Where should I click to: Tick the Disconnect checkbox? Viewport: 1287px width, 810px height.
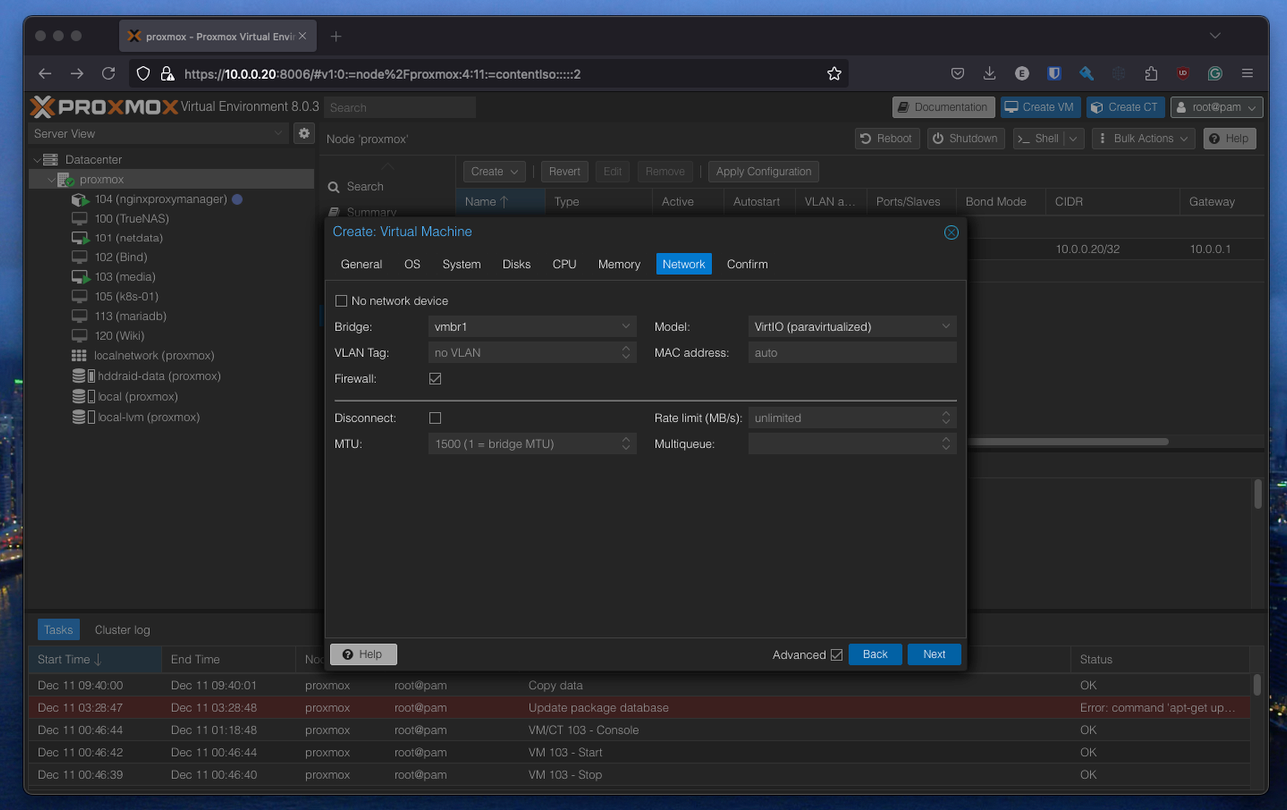[435, 418]
